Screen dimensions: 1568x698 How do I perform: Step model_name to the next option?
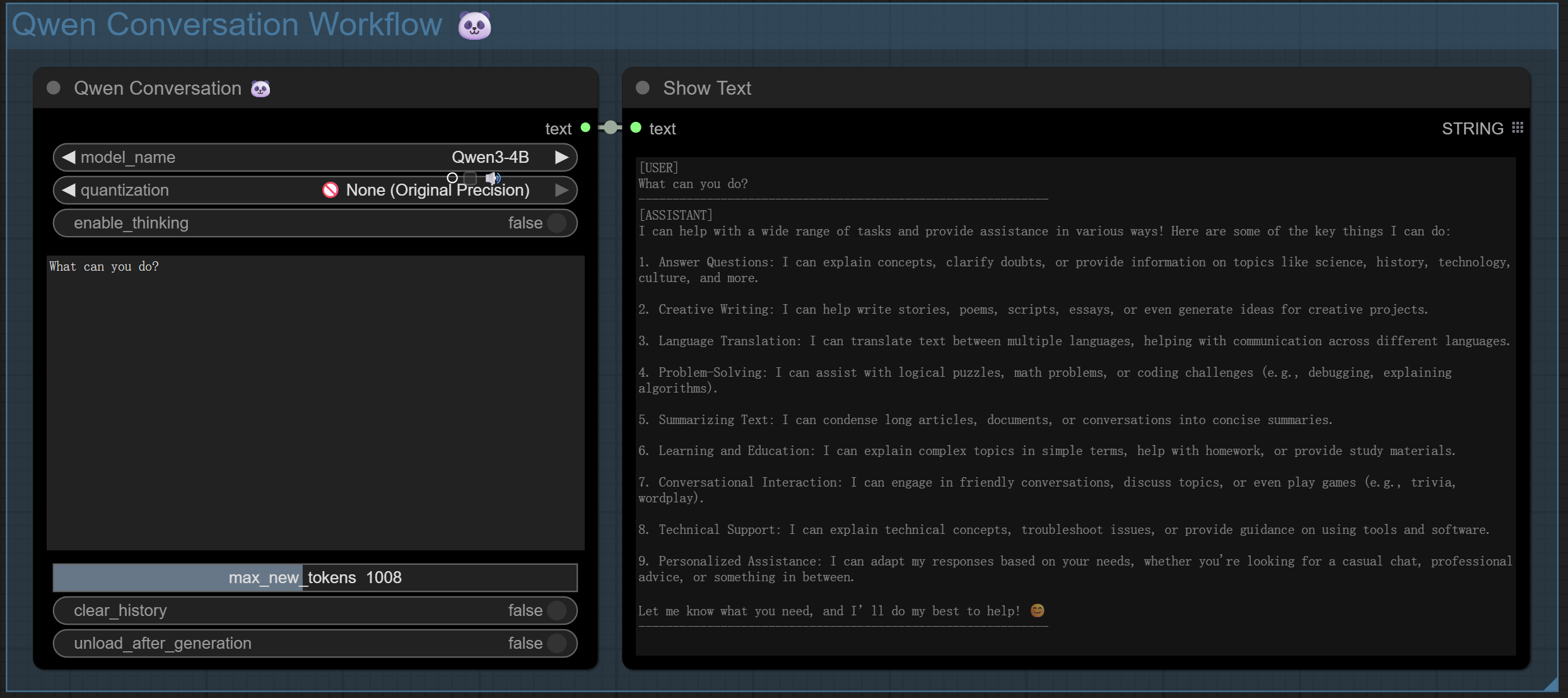coord(561,157)
